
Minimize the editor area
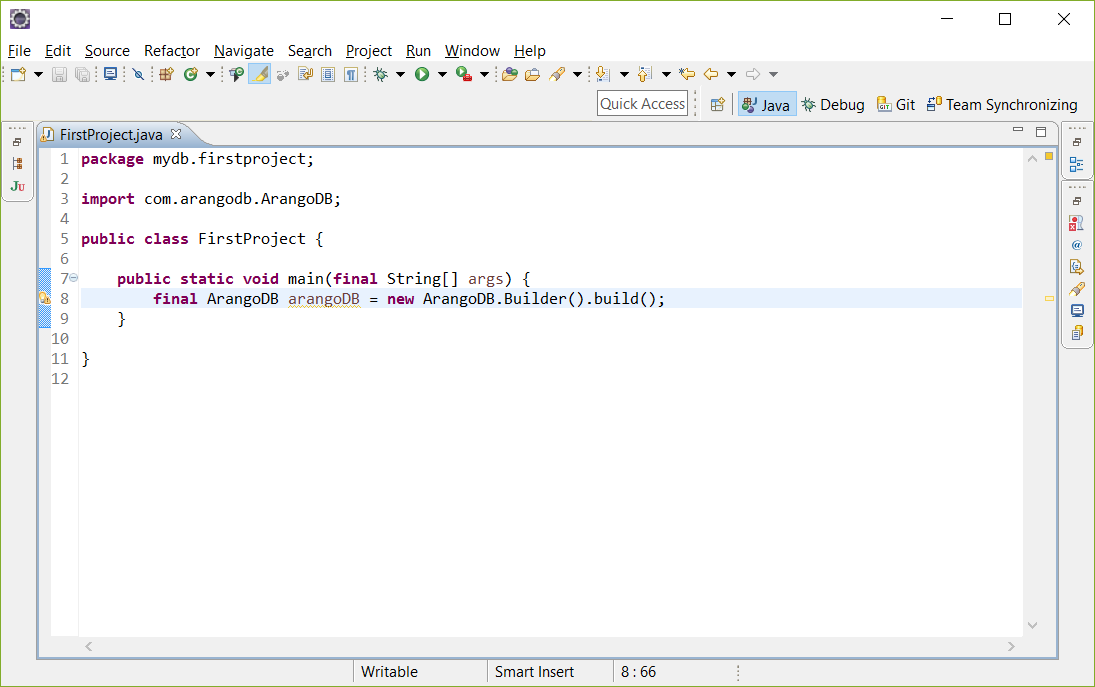click(1017, 130)
